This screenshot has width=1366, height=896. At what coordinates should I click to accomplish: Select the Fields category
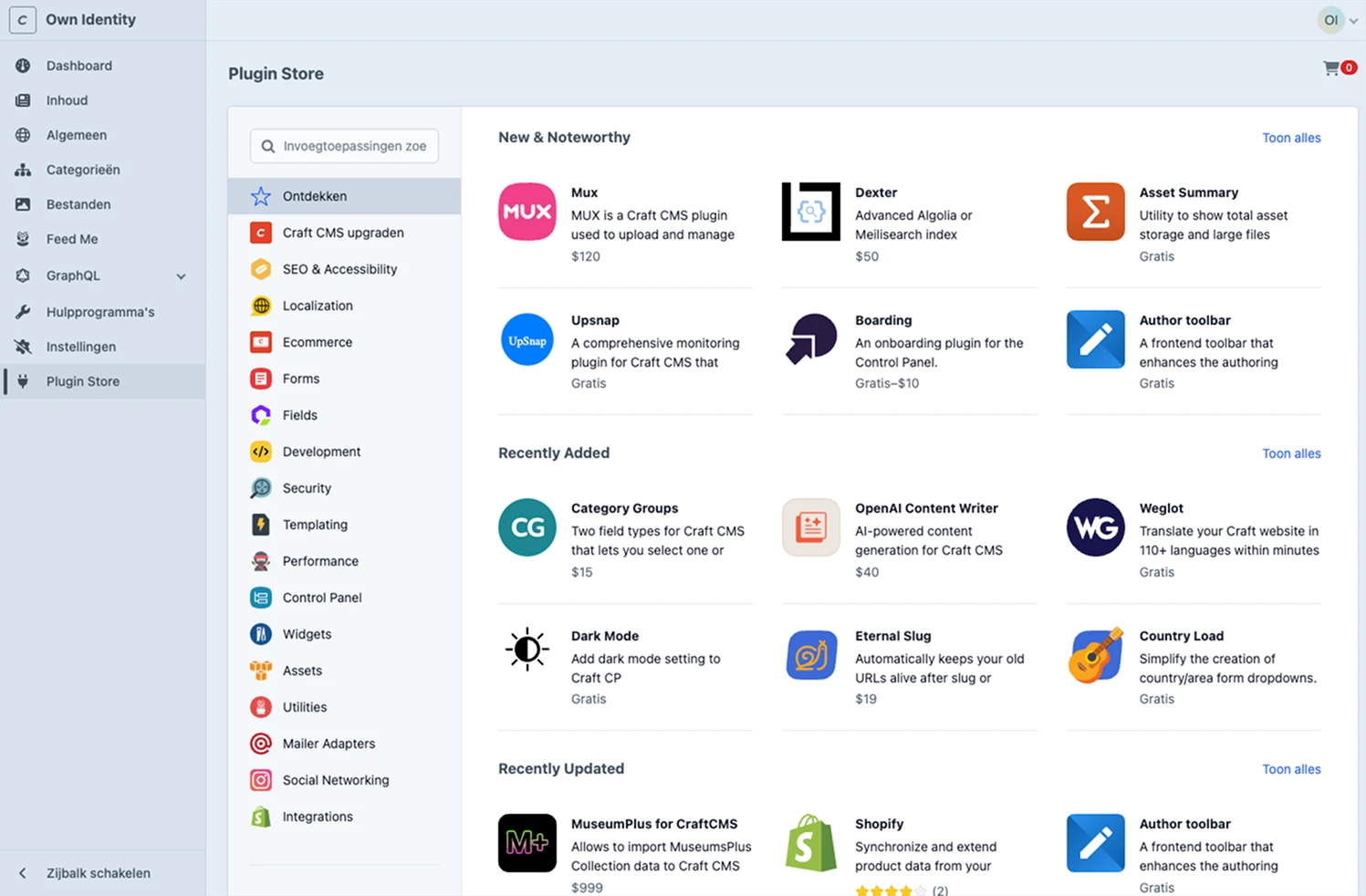pyautogui.click(x=344, y=415)
